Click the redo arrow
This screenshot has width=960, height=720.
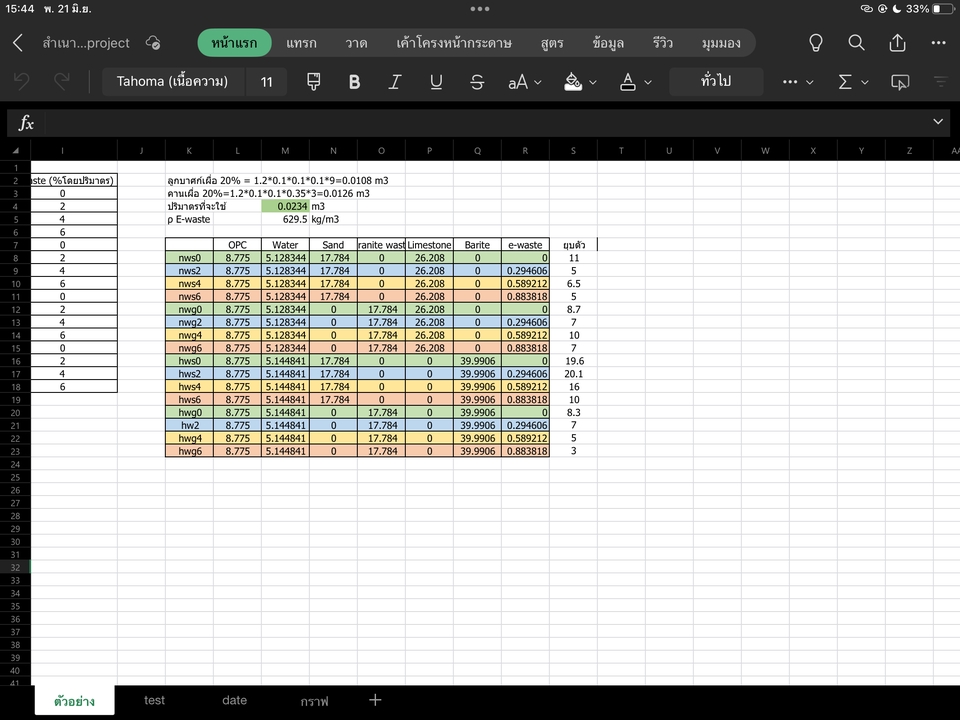click(61, 81)
